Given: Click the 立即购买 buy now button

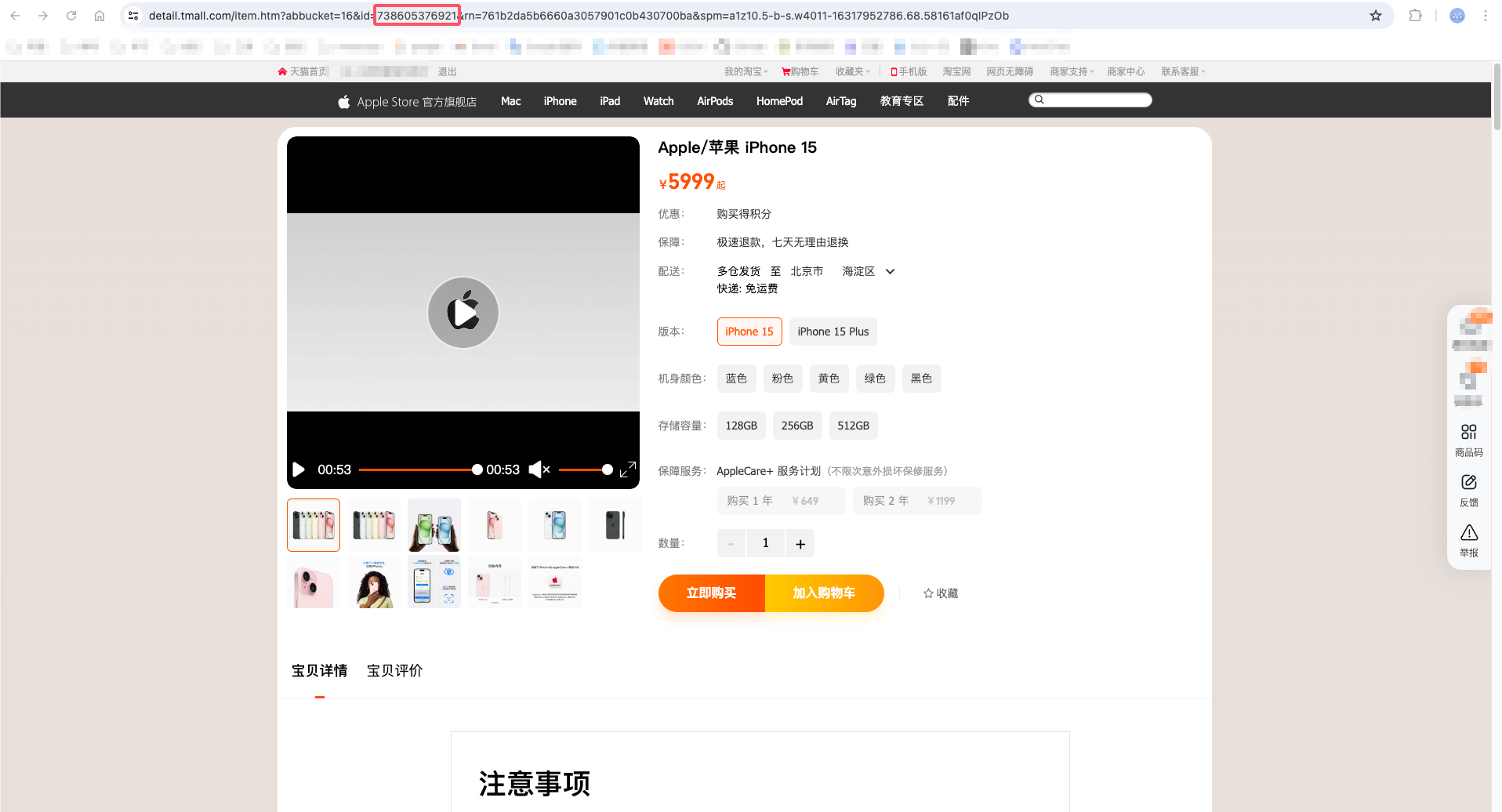Looking at the screenshot, I should (712, 593).
